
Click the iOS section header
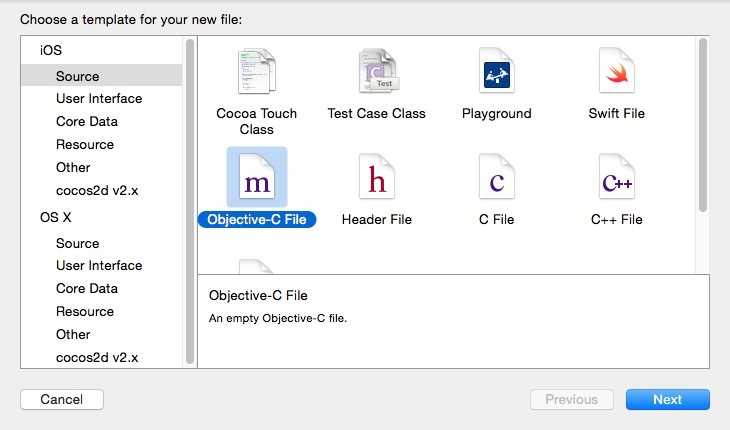[51, 50]
